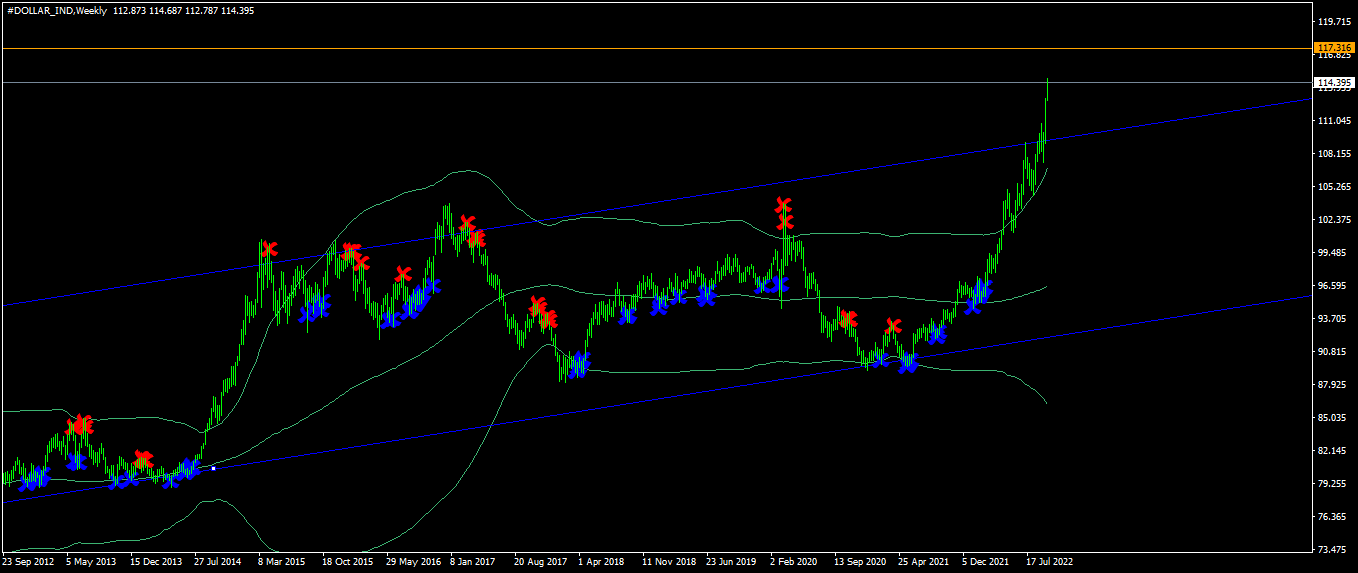The width and height of the screenshot is (1358, 573).
Task: Select the latest weekly candle at the chart's far right
Action: pos(1047,90)
